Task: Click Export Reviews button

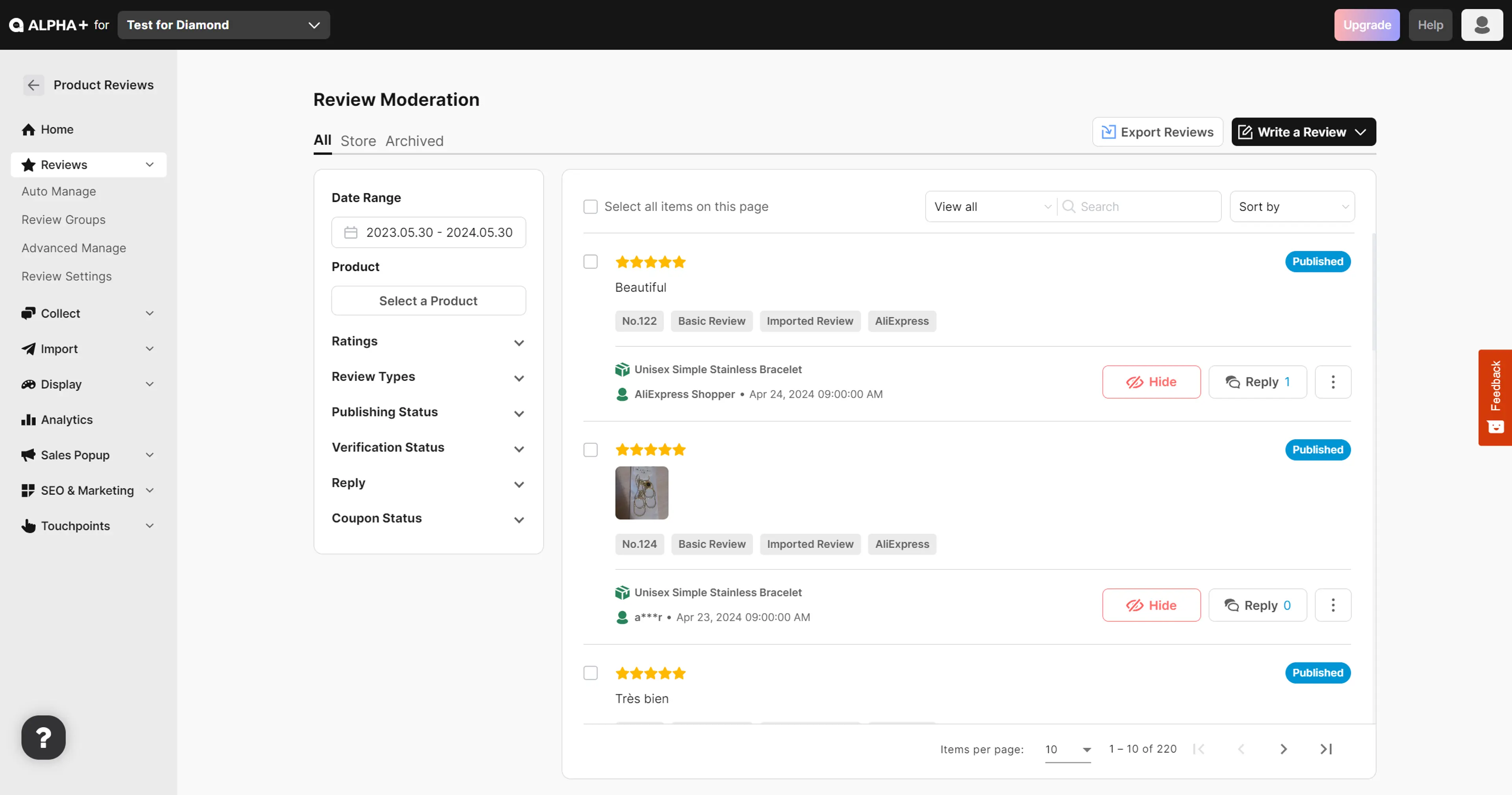Action: coord(1158,132)
